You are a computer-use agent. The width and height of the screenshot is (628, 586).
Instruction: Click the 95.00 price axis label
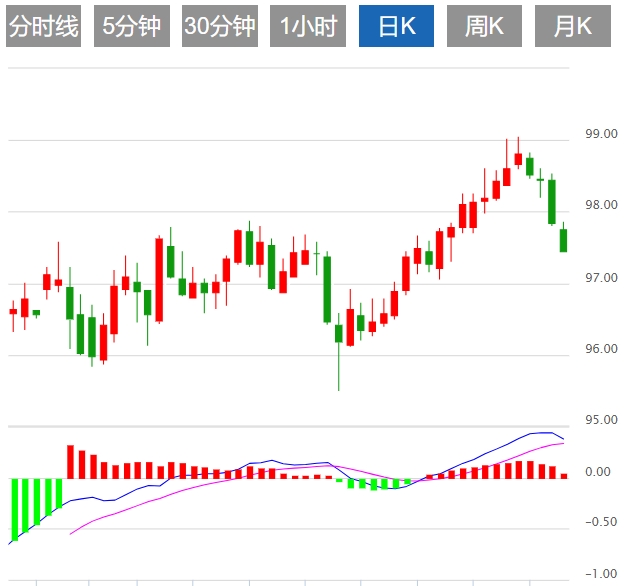tap(601, 420)
